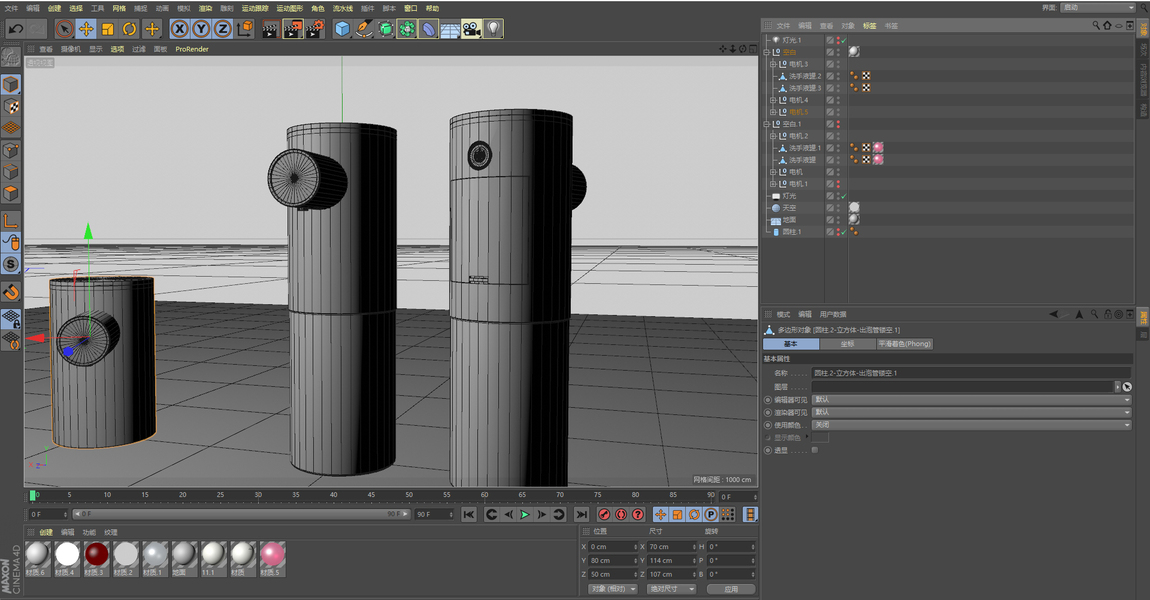The width and height of the screenshot is (1150, 600).
Task: Collapse the 空白.1 group
Action: pos(766,124)
